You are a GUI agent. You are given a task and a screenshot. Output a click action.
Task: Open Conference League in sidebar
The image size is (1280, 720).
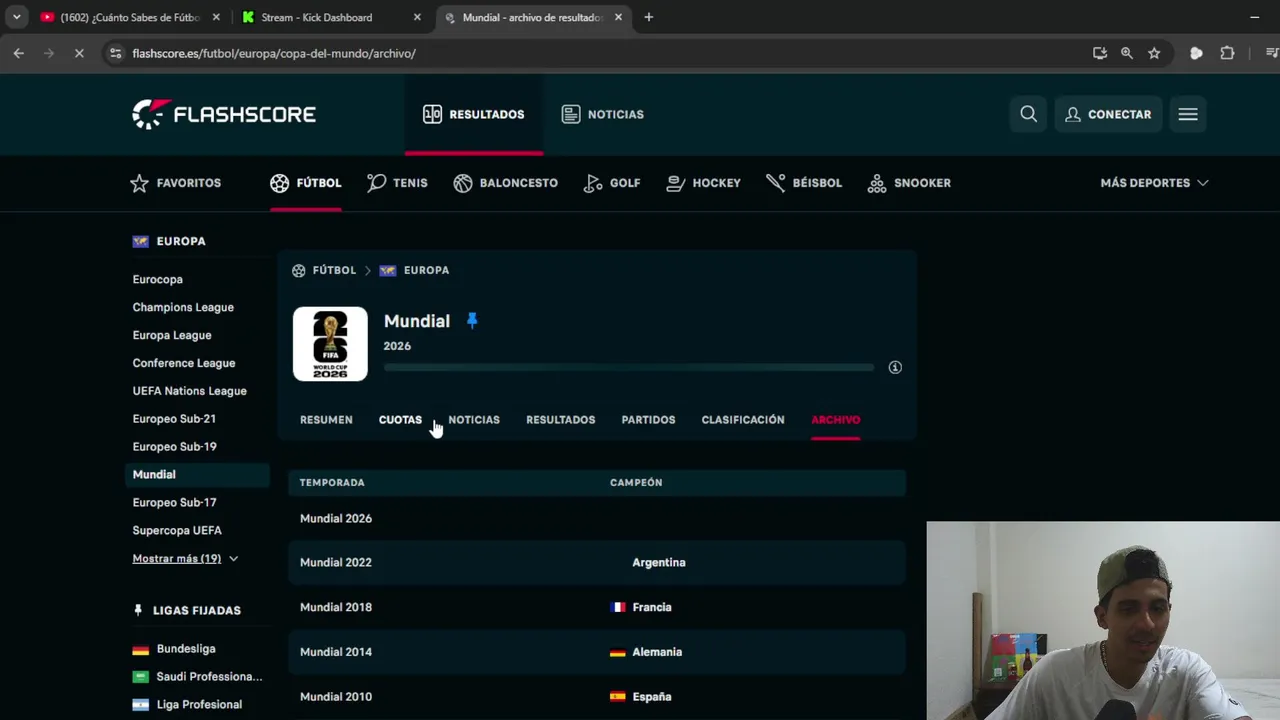click(x=184, y=363)
